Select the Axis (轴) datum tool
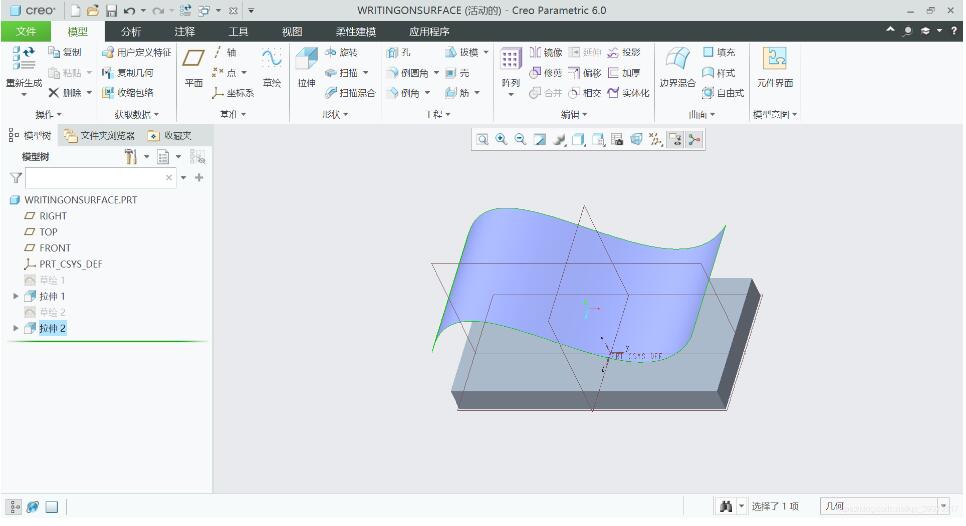The height and width of the screenshot is (526, 966). pyautogui.click(x=225, y=52)
